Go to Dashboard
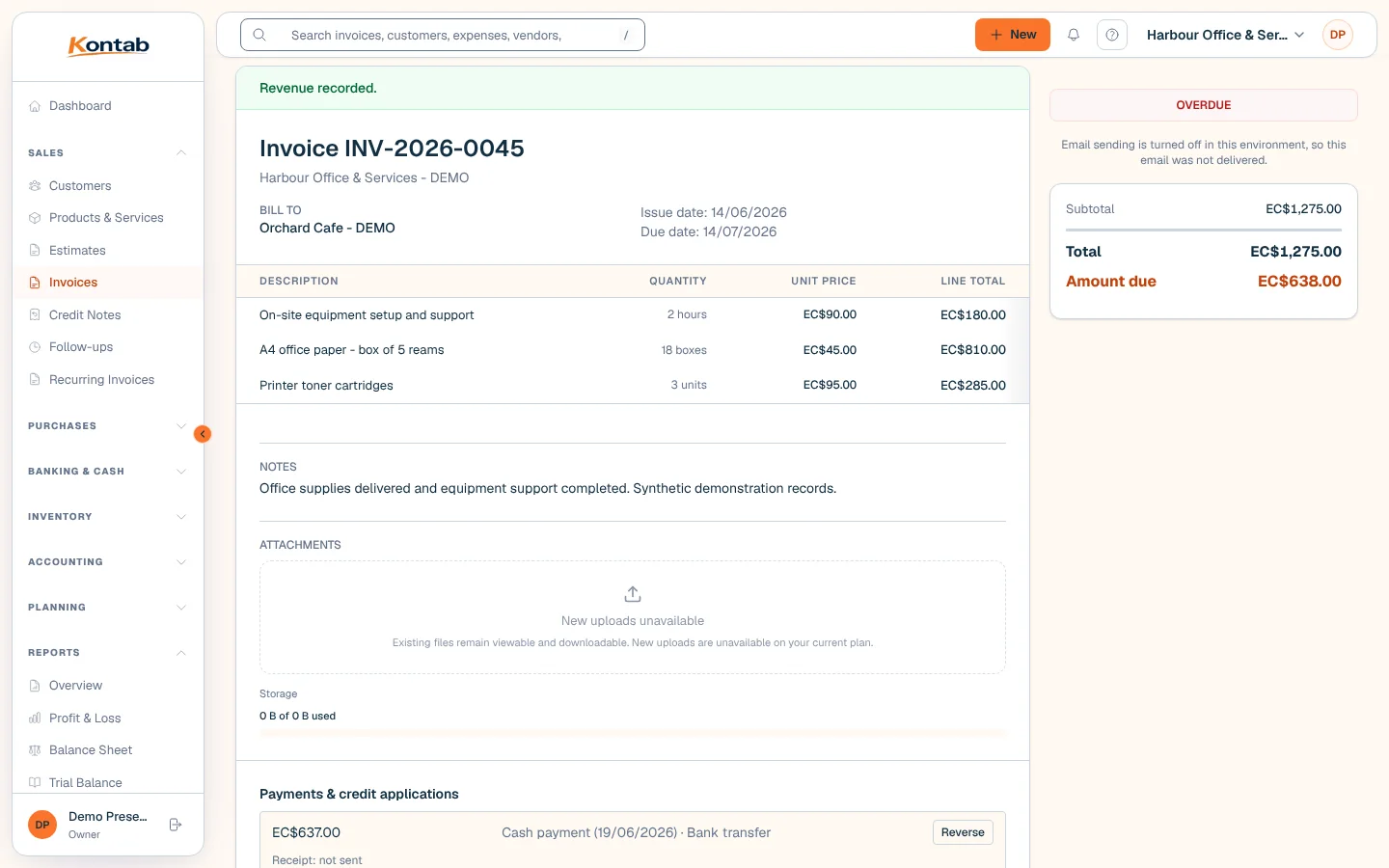Image resolution: width=1389 pixels, height=868 pixels. [x=107, y=106]
